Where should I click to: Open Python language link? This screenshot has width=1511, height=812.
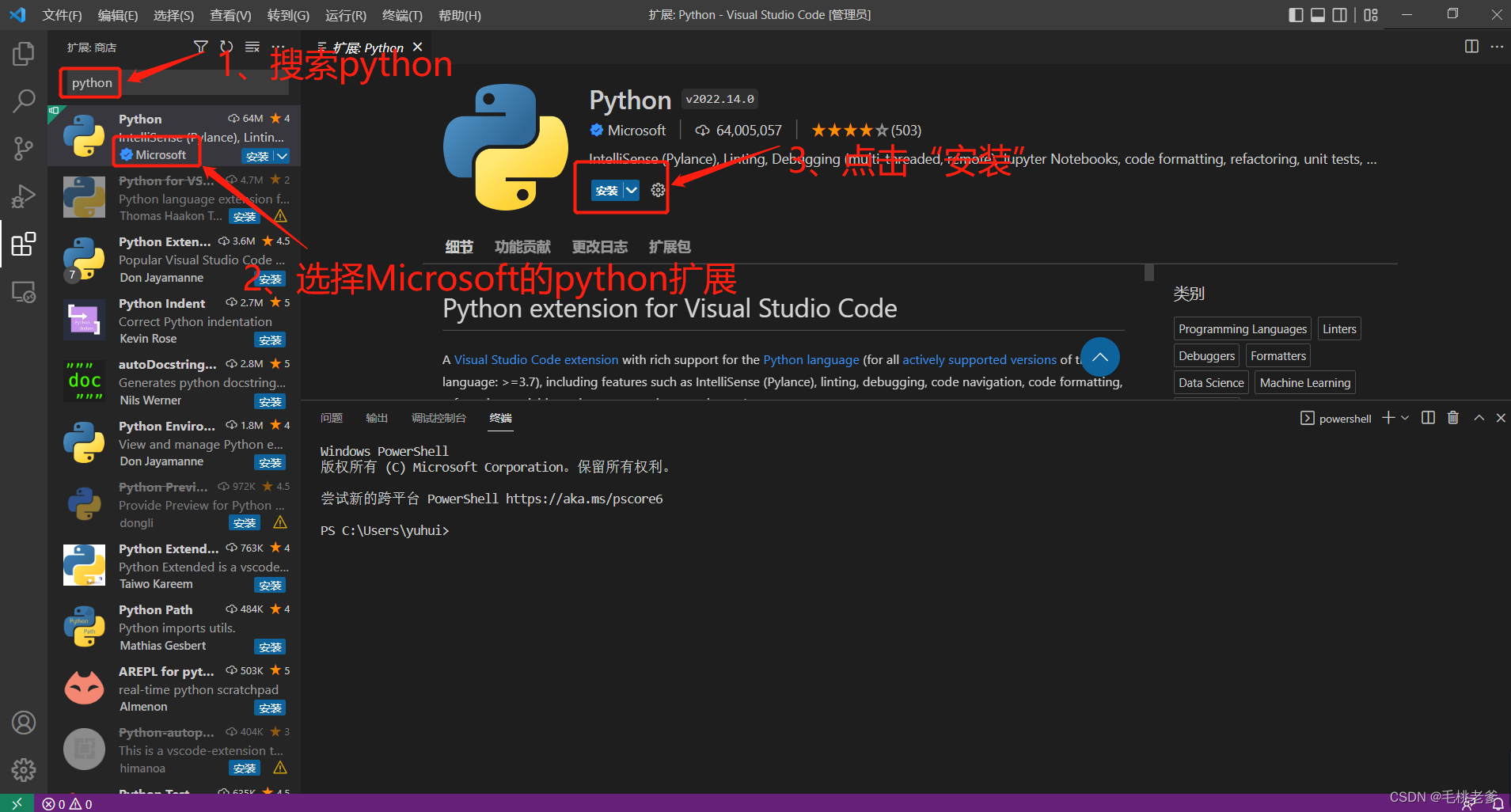[811, 359]
